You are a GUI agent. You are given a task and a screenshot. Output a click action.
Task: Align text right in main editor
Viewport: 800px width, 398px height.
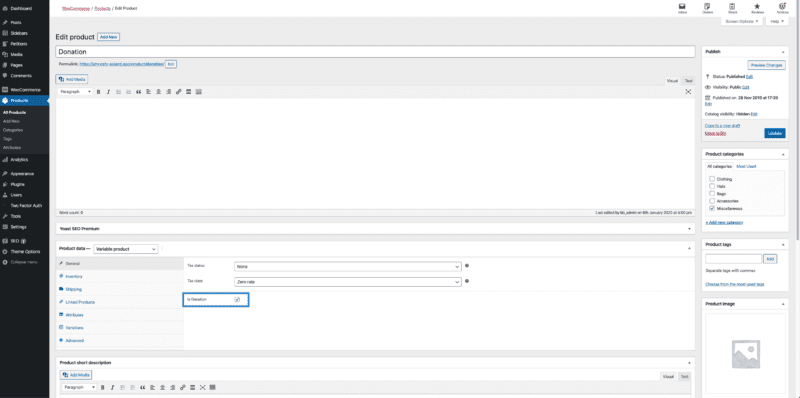(x=168, y=92)
